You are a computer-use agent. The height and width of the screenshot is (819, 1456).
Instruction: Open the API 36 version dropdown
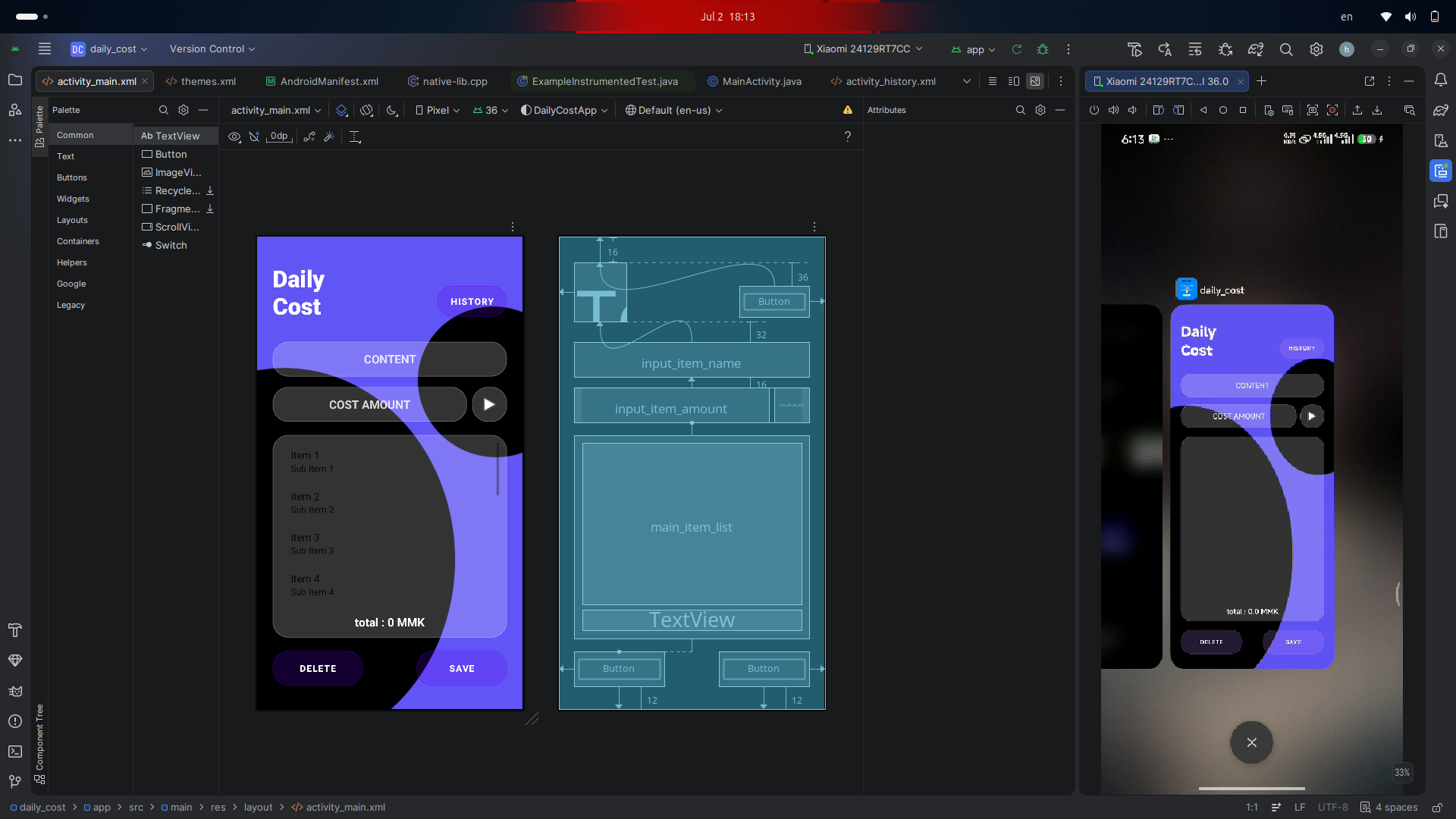tap(491, 110)
